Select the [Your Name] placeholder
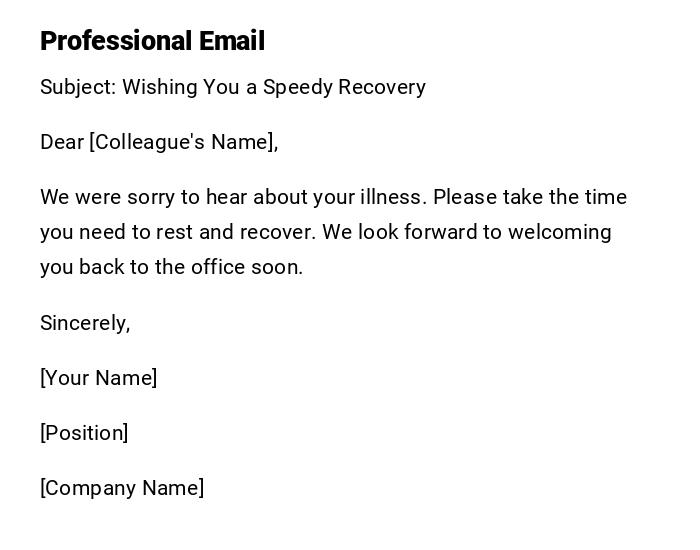 [98, 378]
